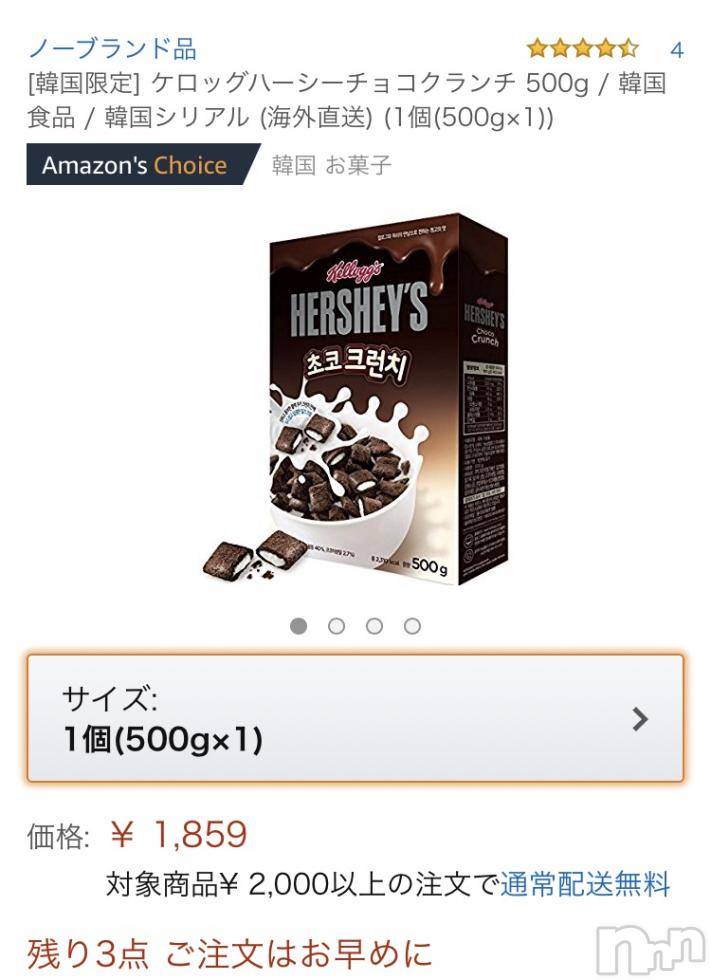711x980 pixels.
Task: Open the ノーブランド品 brand link
Action: [112, 48]
